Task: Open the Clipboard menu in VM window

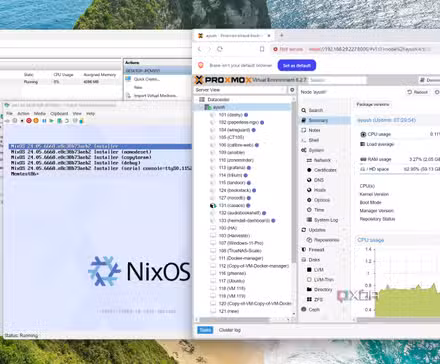Action: click(59, 114)
